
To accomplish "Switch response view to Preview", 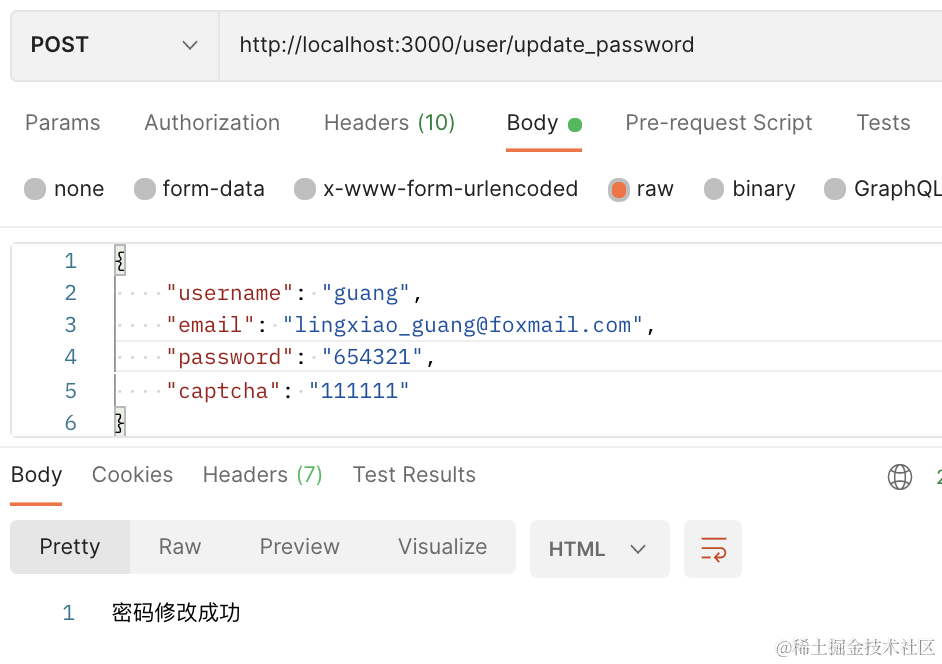I will (299, 547).
